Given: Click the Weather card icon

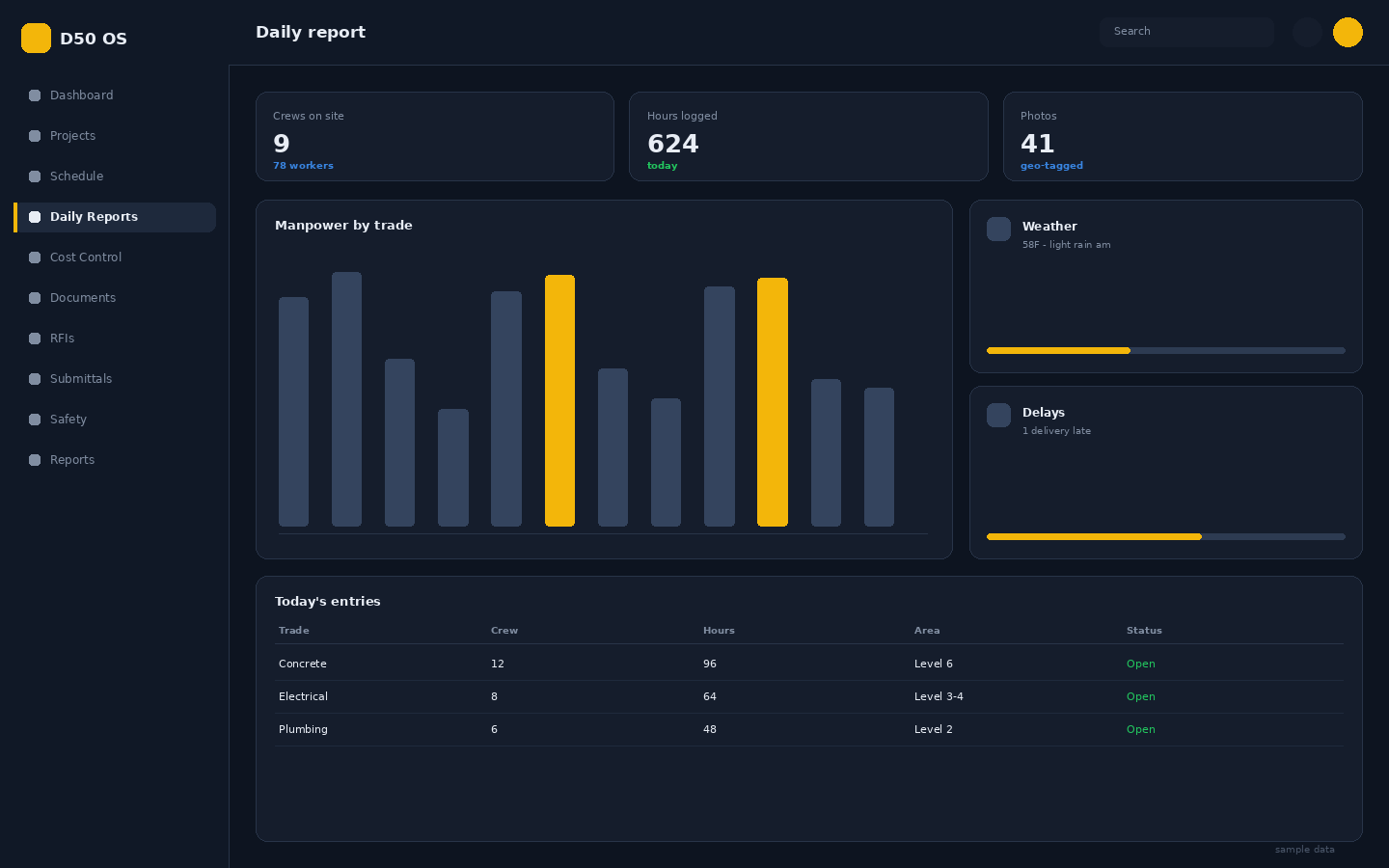Looking at the screenshot, I should coord(998,229).
